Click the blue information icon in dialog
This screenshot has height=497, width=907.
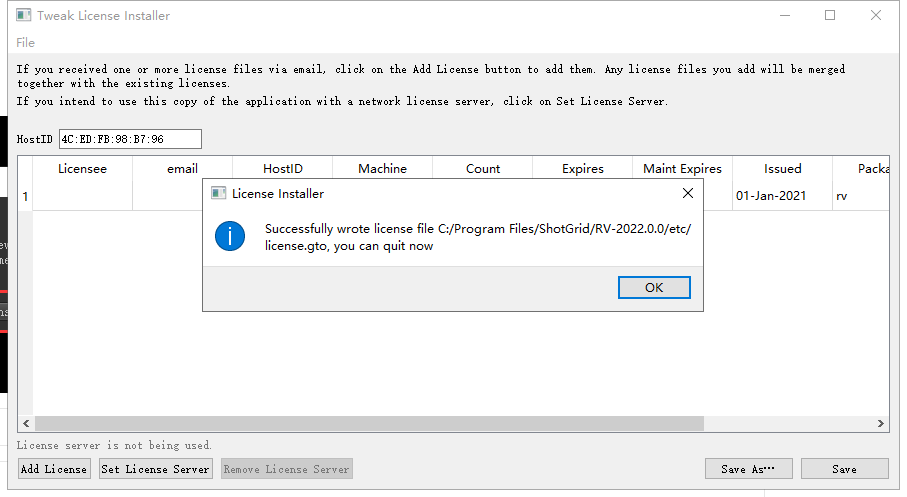point(230,236)
